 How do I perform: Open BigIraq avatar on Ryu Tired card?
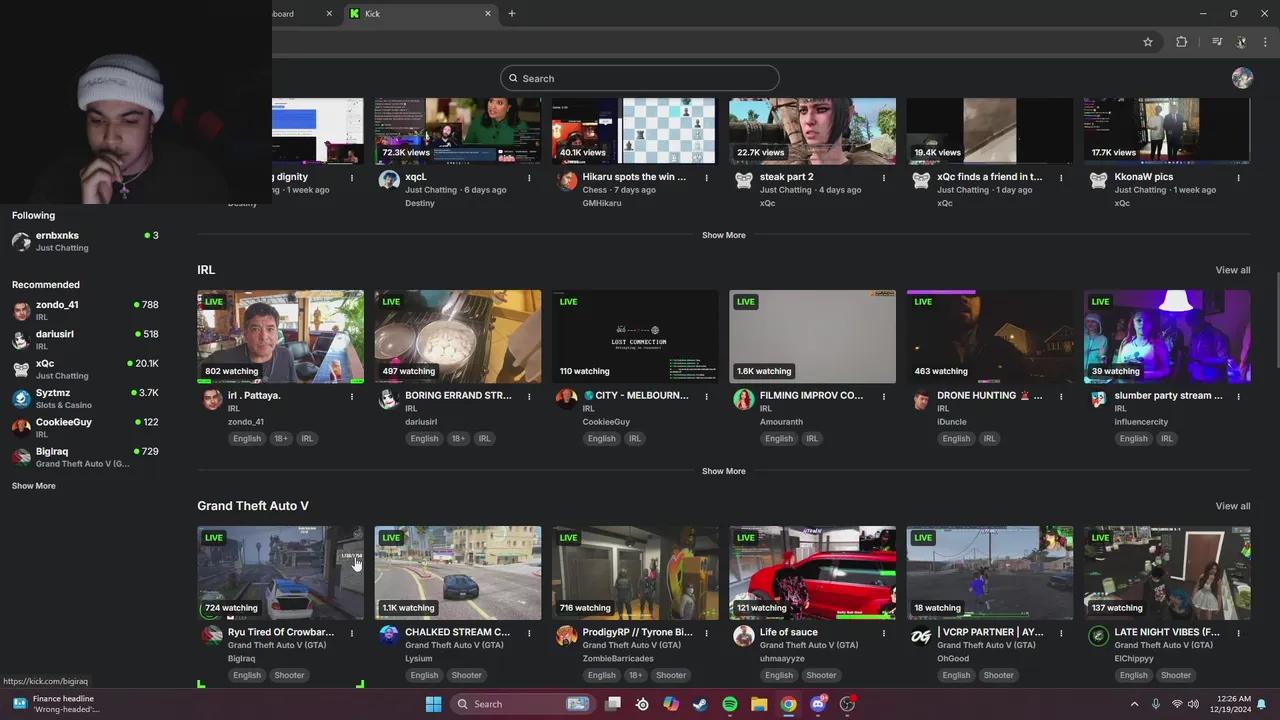(x=212, y=636)
